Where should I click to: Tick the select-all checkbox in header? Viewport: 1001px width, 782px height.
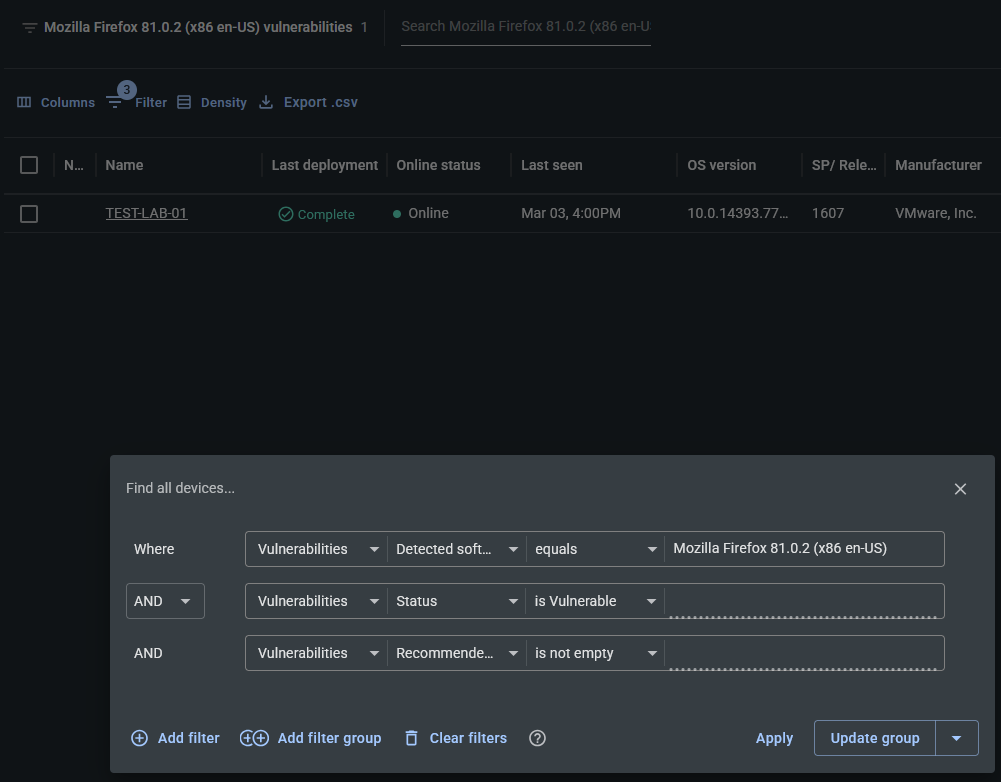pos(29,165)
